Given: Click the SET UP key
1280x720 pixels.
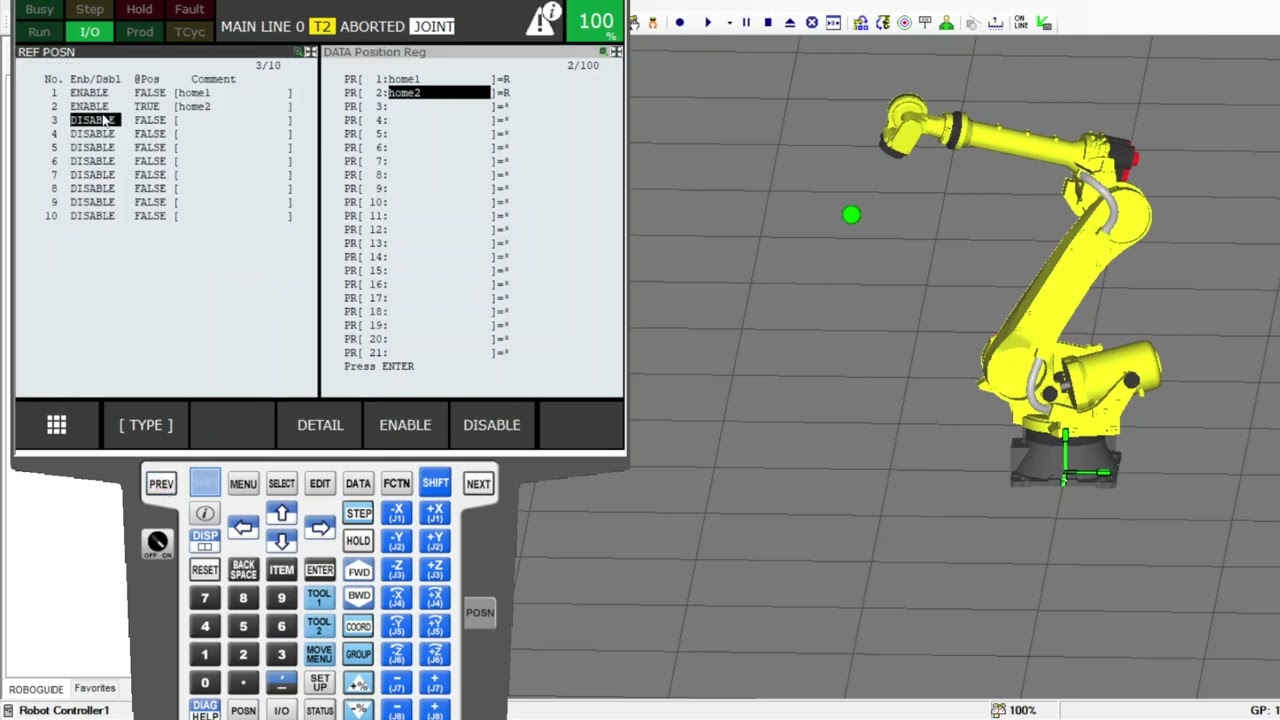Looking at the screenshot, I should [x=319, y=683].
